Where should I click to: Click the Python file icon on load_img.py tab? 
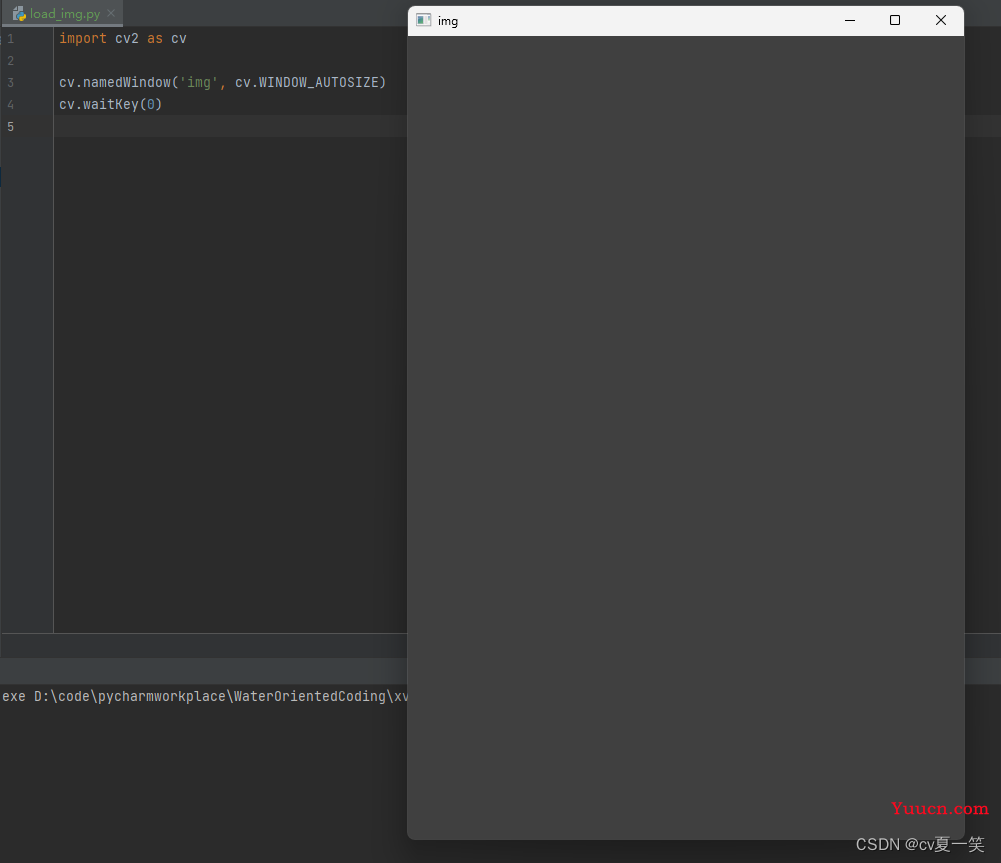pyautogui.click(x=19, y=13)
